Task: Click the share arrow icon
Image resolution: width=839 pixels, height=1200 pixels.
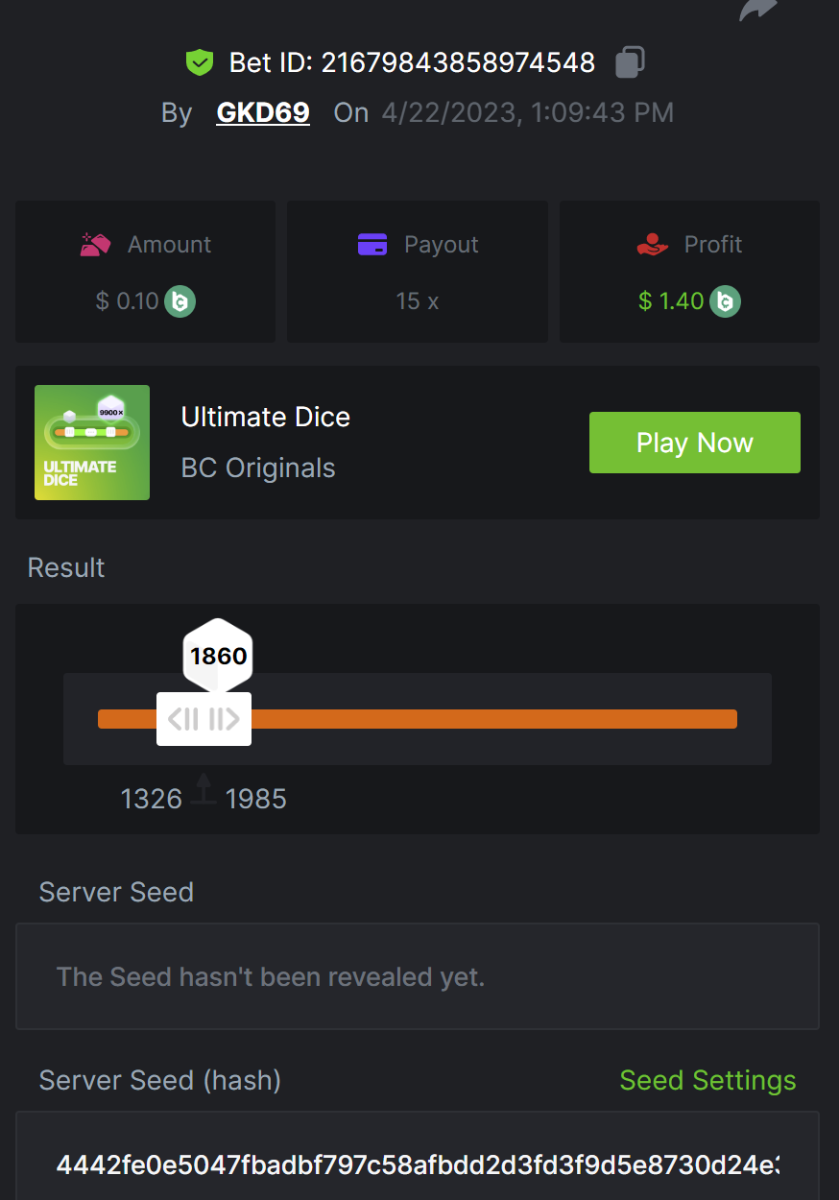Action: coord(757,10)
